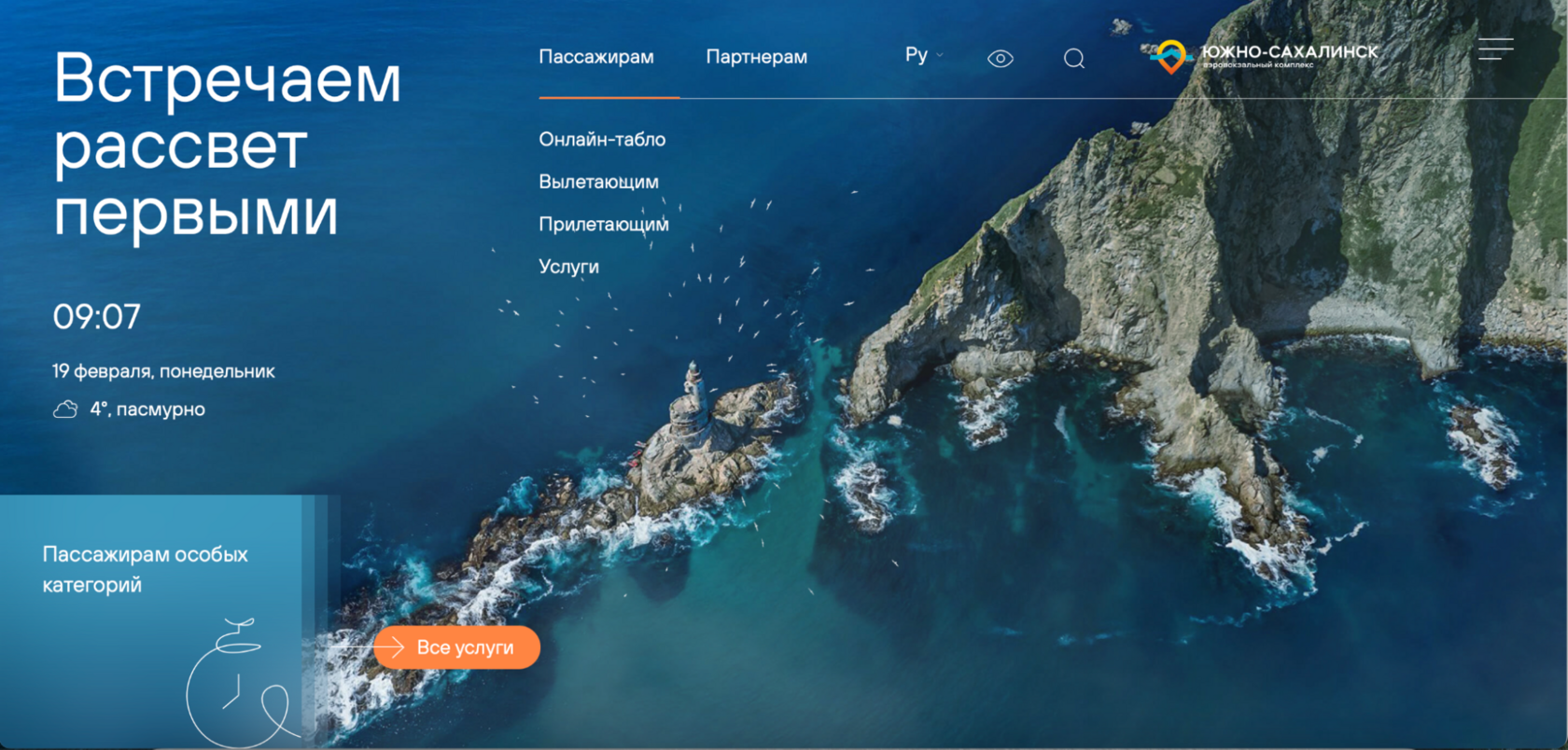This screenshot has height=750, width=1568.
Task: Click the cloudy weather icon
Action: [x=65, y=409]
